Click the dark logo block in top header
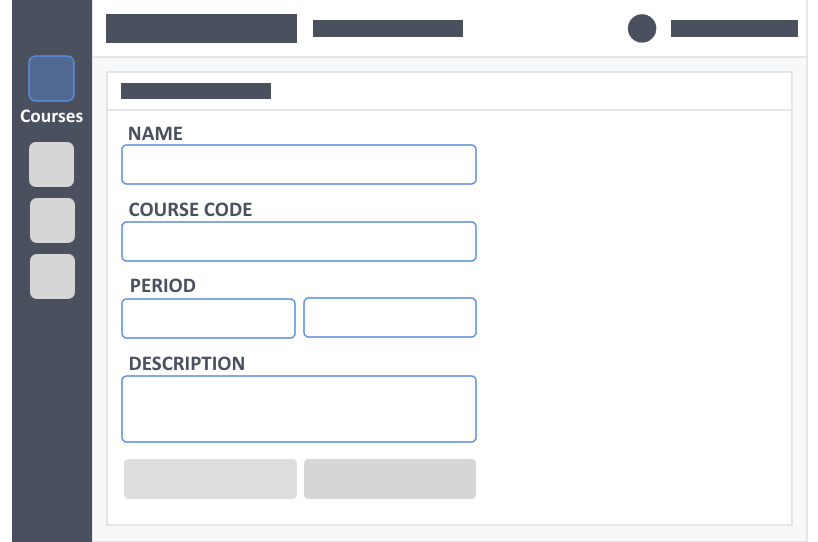This screenshot has width=818, height=542. [201, 28]
